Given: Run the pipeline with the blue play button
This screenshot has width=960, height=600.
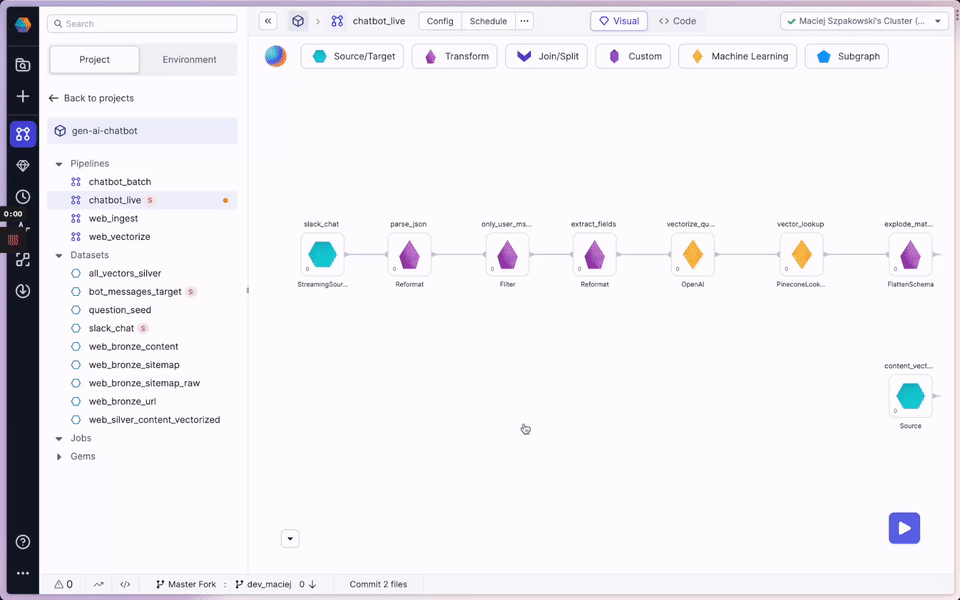Looking at the screenshot, I should [x=904, y=528].
